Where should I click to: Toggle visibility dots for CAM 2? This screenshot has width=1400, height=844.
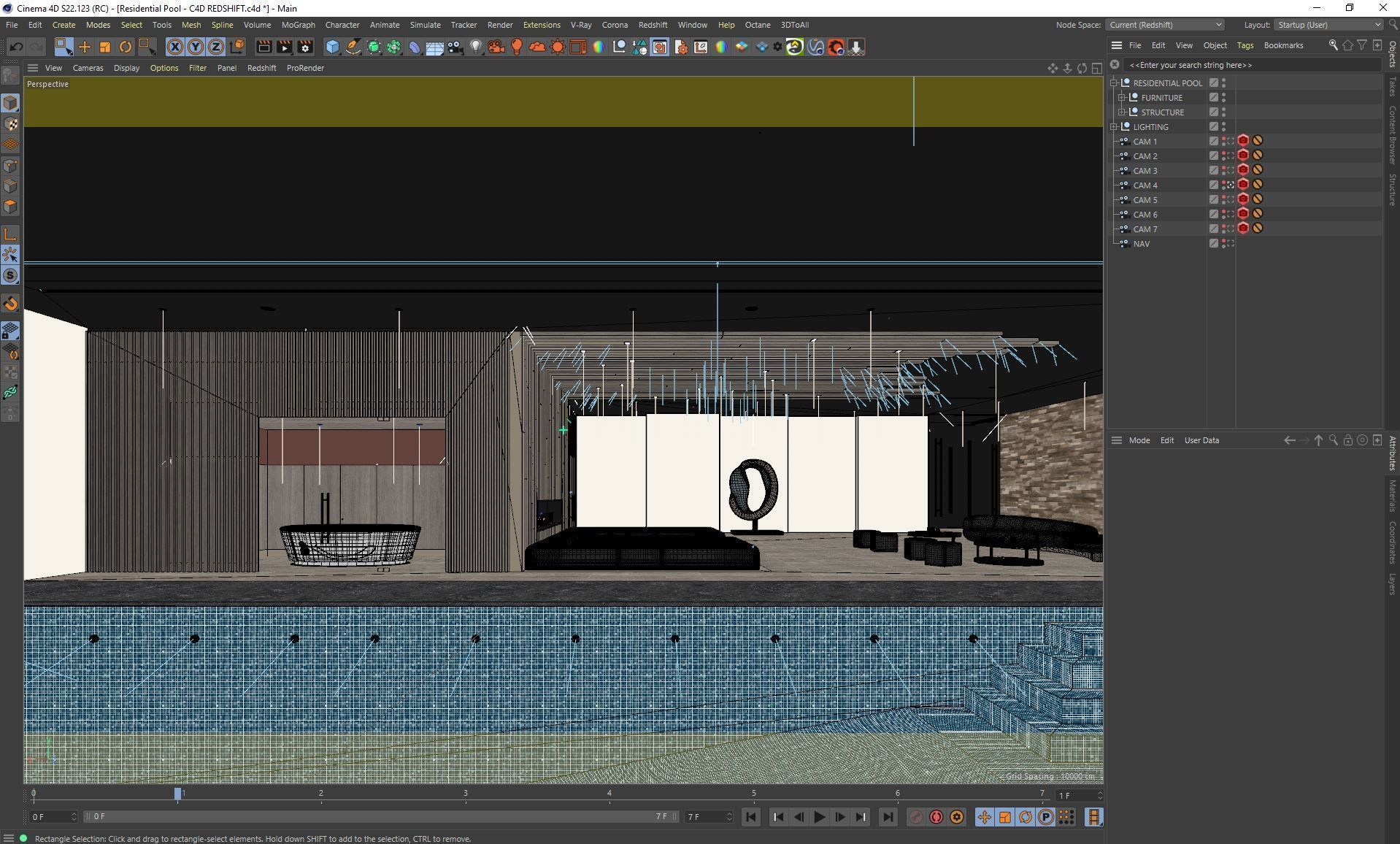(1224, 156)
